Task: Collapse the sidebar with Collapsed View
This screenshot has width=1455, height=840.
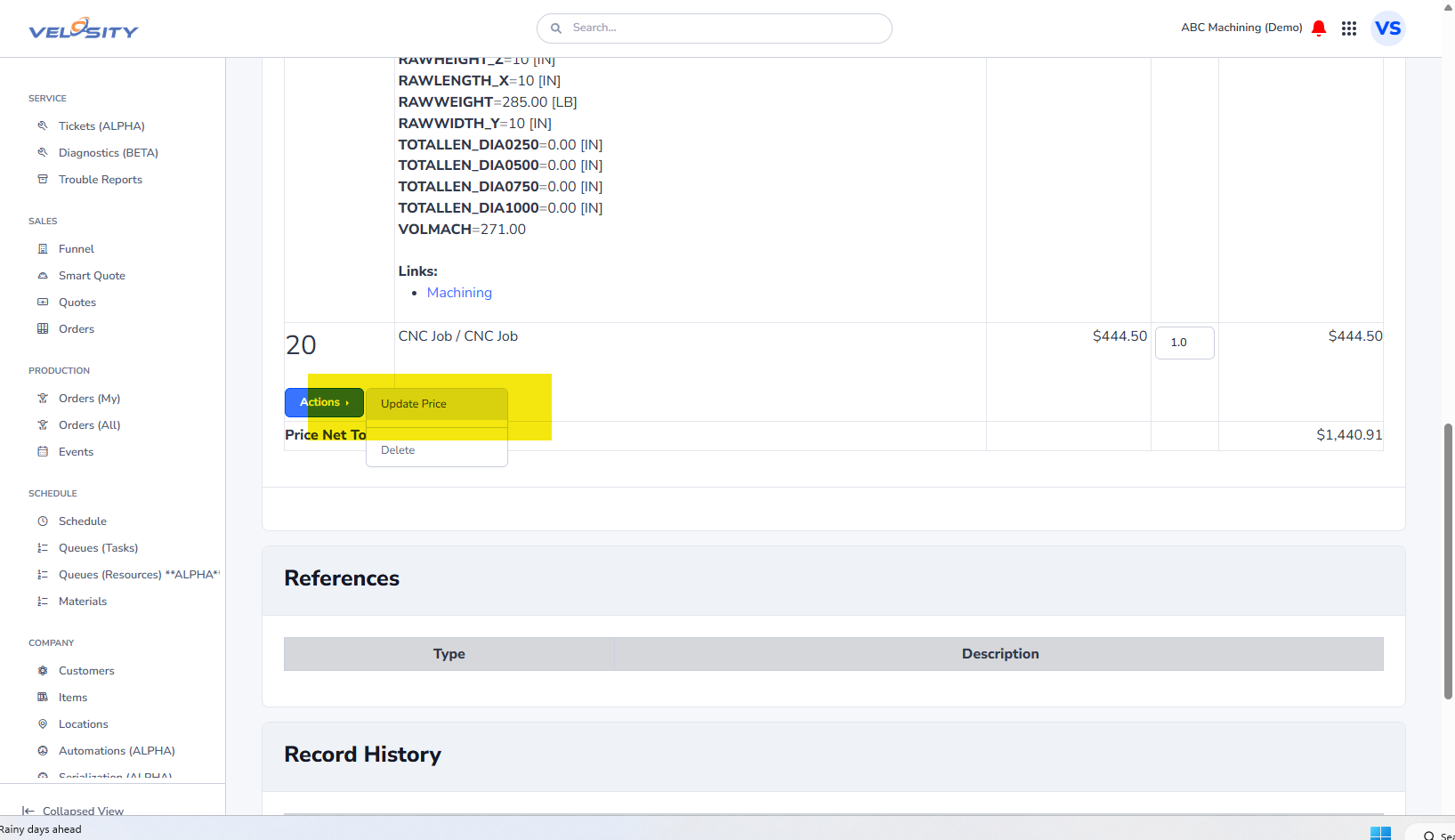Action: click(x=73, y=810)
